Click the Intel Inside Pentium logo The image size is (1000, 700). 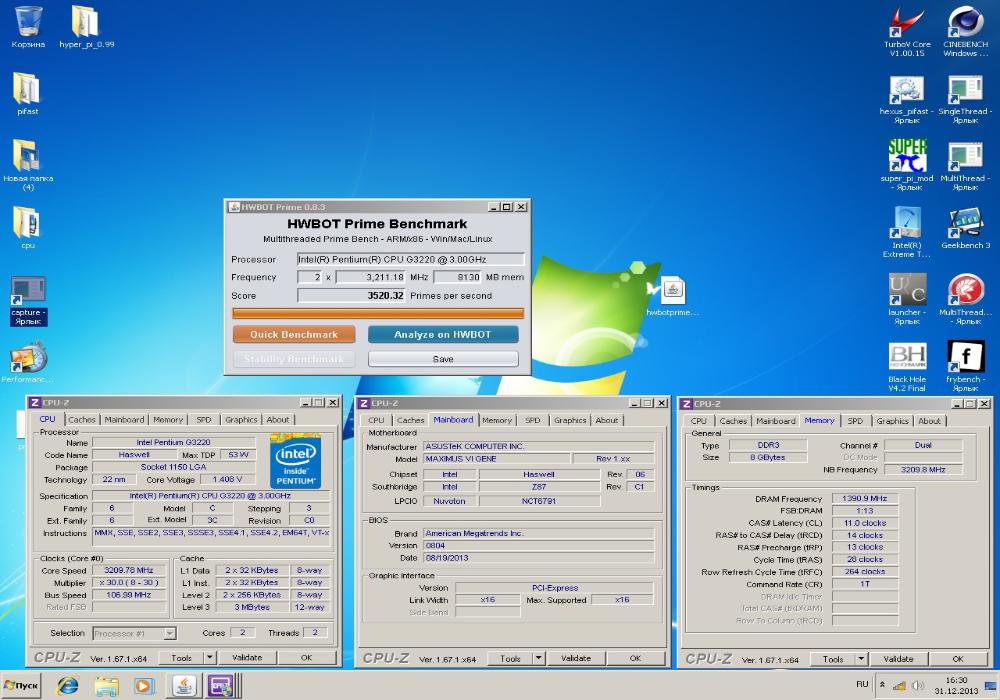(x=295, y=462)
